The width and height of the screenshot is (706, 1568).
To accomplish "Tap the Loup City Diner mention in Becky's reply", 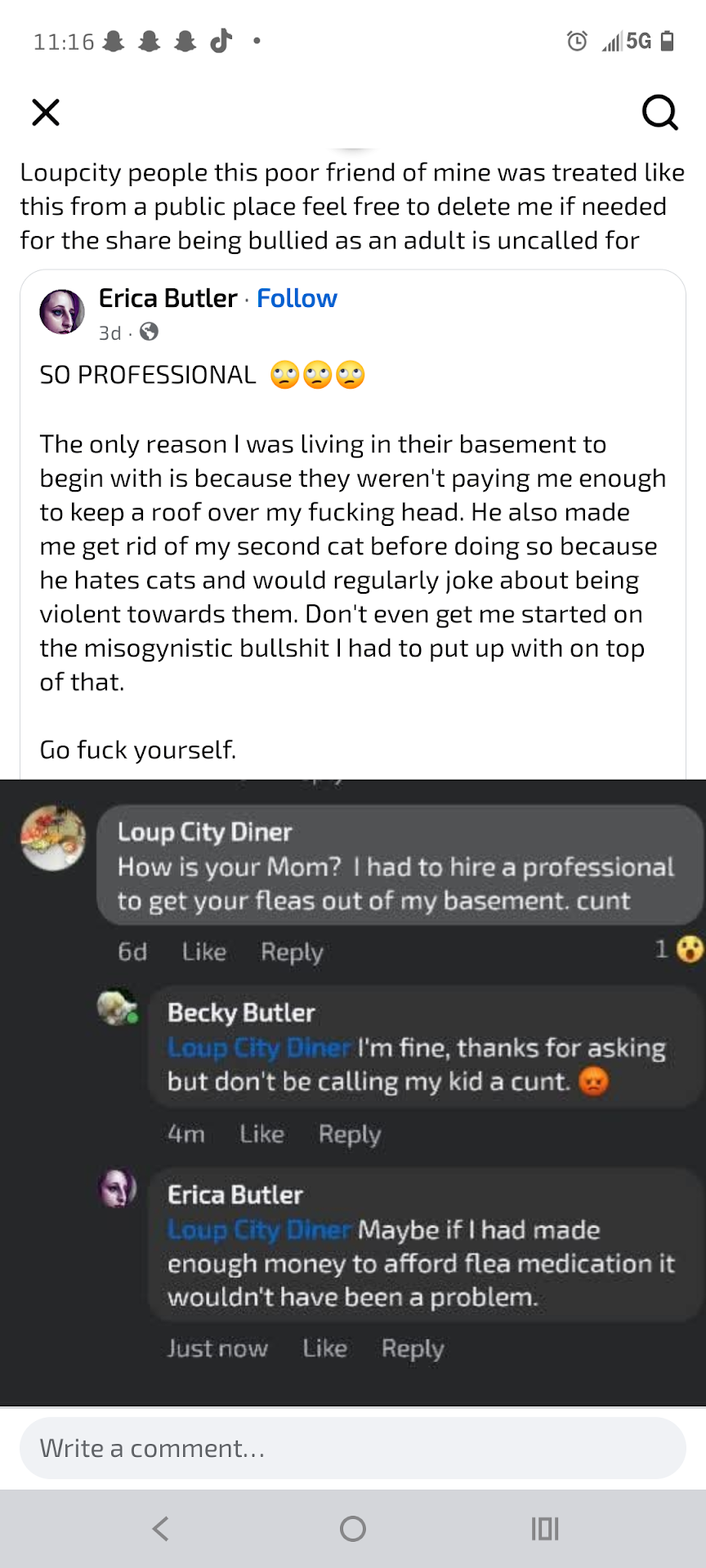I will click(259, 1047).
